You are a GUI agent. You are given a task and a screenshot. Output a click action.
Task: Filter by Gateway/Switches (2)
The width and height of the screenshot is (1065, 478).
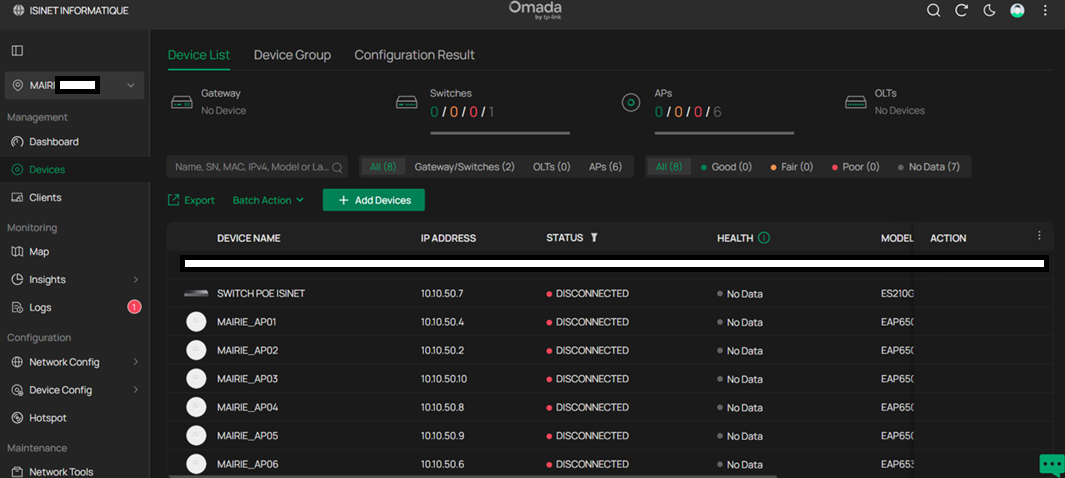(465, 166)
